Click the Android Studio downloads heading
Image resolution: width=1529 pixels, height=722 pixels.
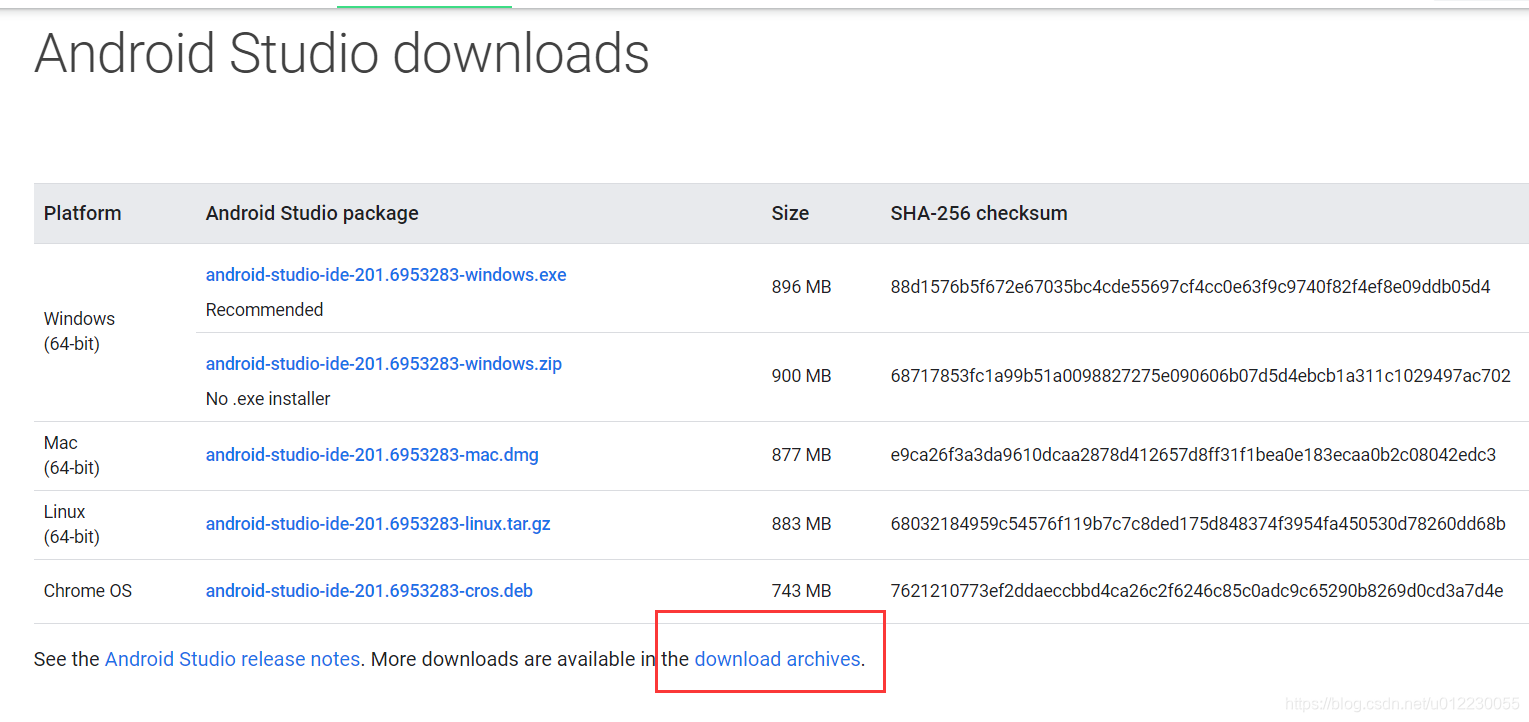point(342,53)
